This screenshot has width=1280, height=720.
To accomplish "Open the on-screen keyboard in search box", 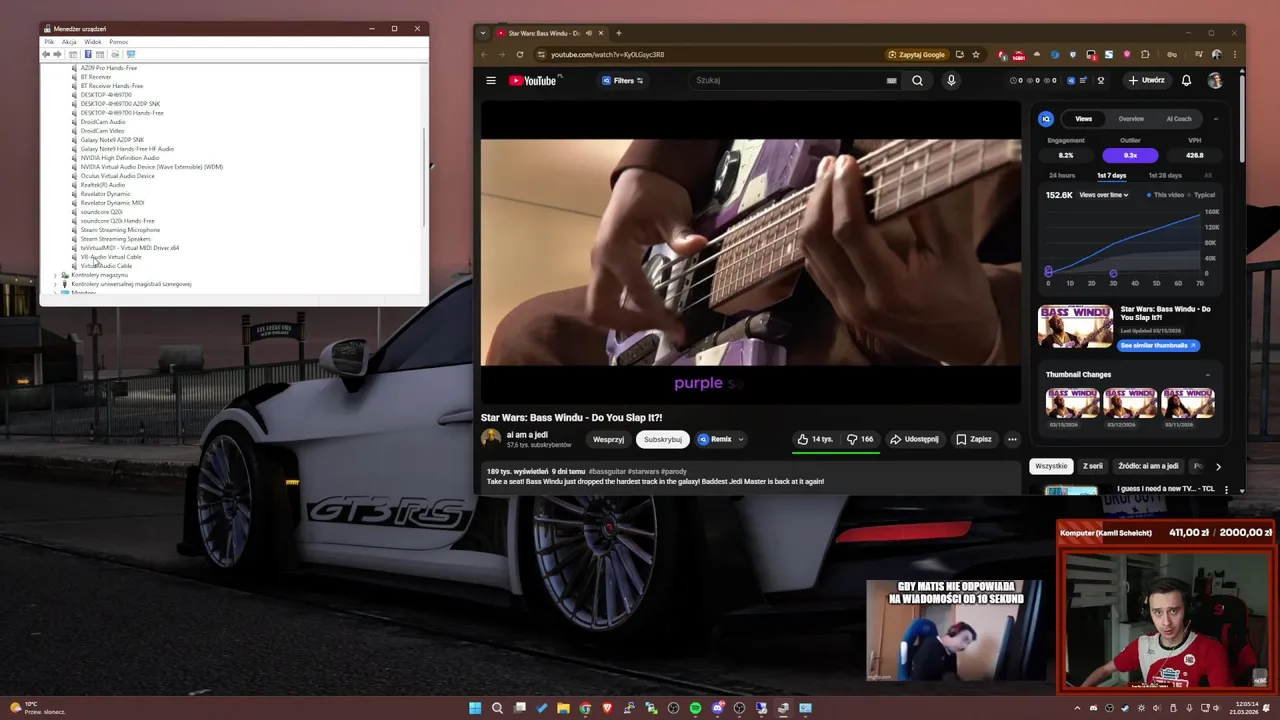I will point(891,80).
